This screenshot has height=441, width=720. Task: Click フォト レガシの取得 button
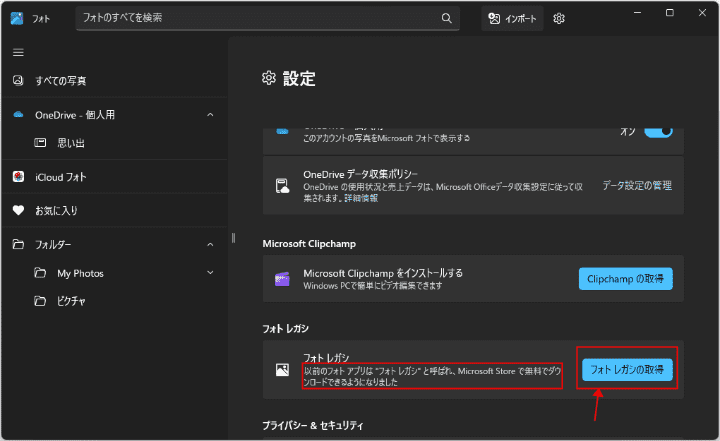(x=627, y=369)
